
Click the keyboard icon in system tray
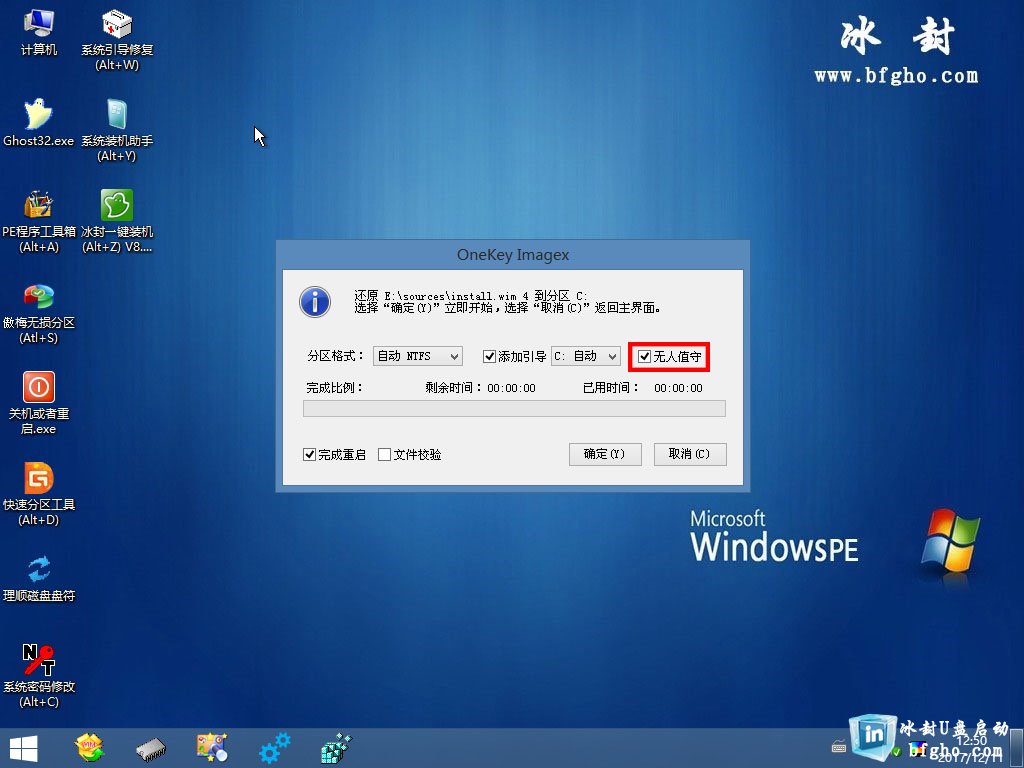coord(839,746)
